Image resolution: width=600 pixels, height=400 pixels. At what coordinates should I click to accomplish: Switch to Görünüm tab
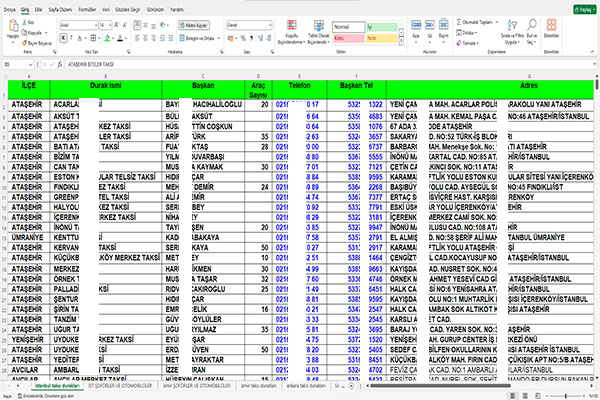pos(155,10)
